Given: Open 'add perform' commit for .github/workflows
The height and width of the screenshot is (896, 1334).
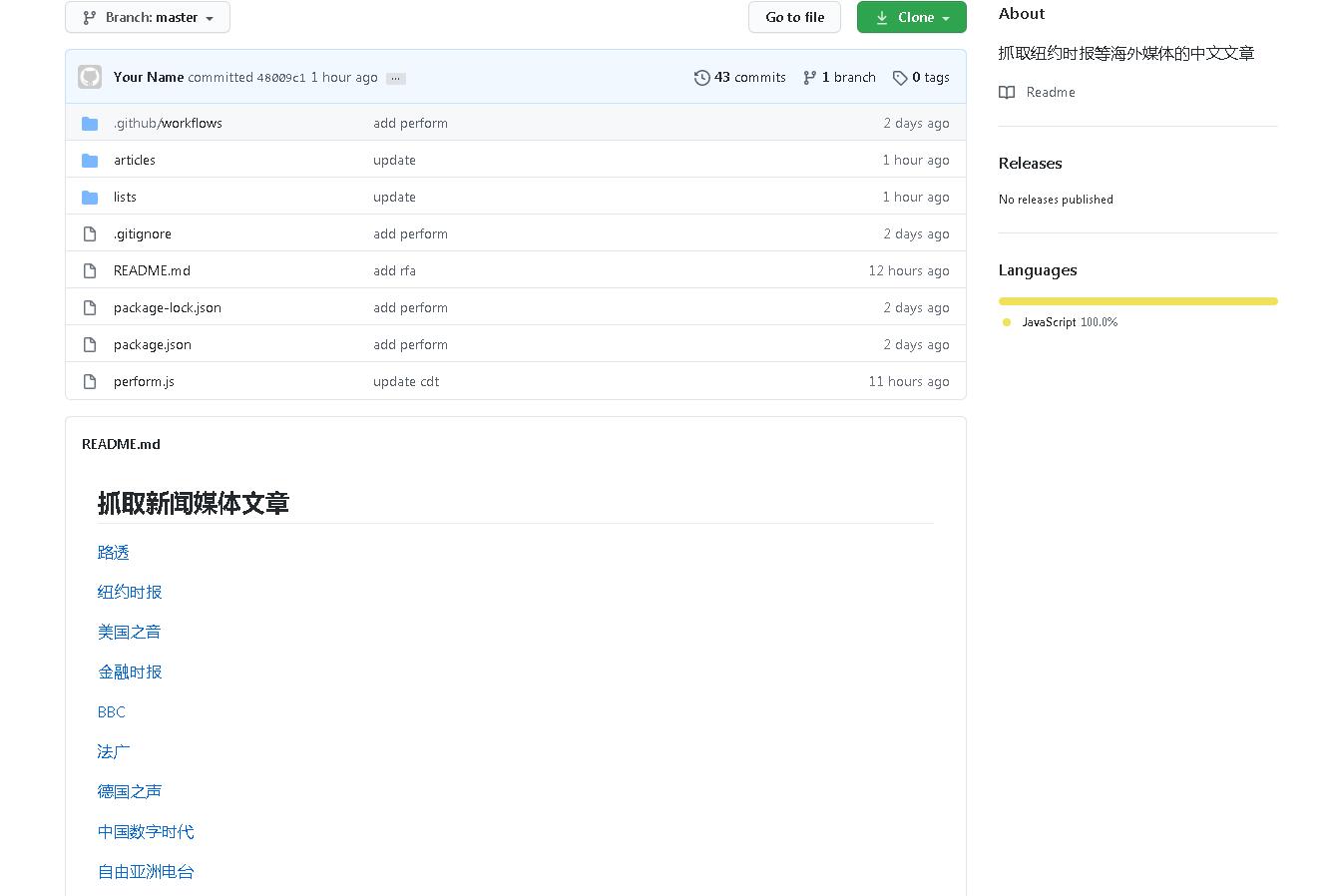Looking at the screenshot, I should tap(410, 123).
